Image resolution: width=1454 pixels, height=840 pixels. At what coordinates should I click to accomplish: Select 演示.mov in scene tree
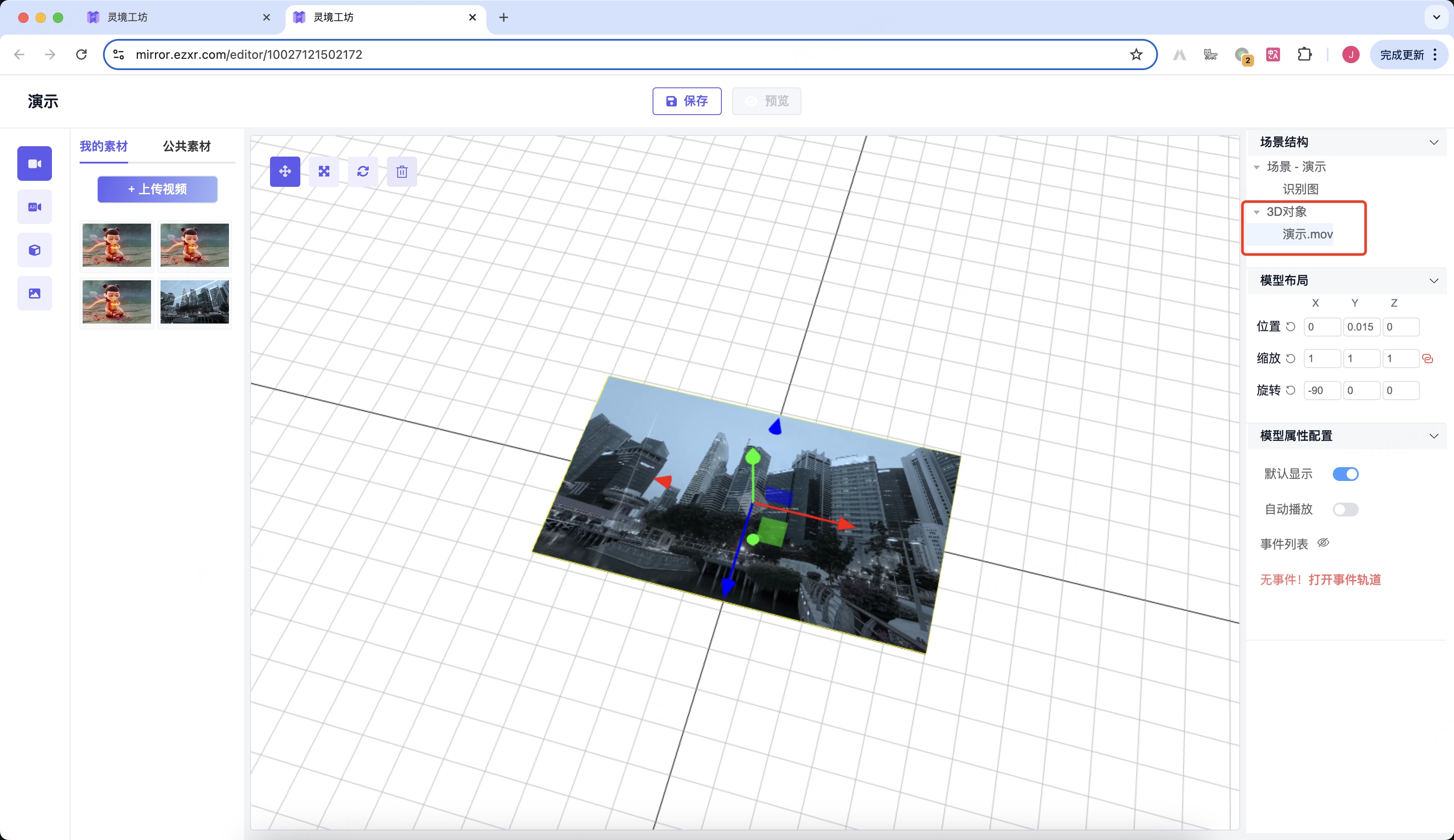(x=1307, y=234)
